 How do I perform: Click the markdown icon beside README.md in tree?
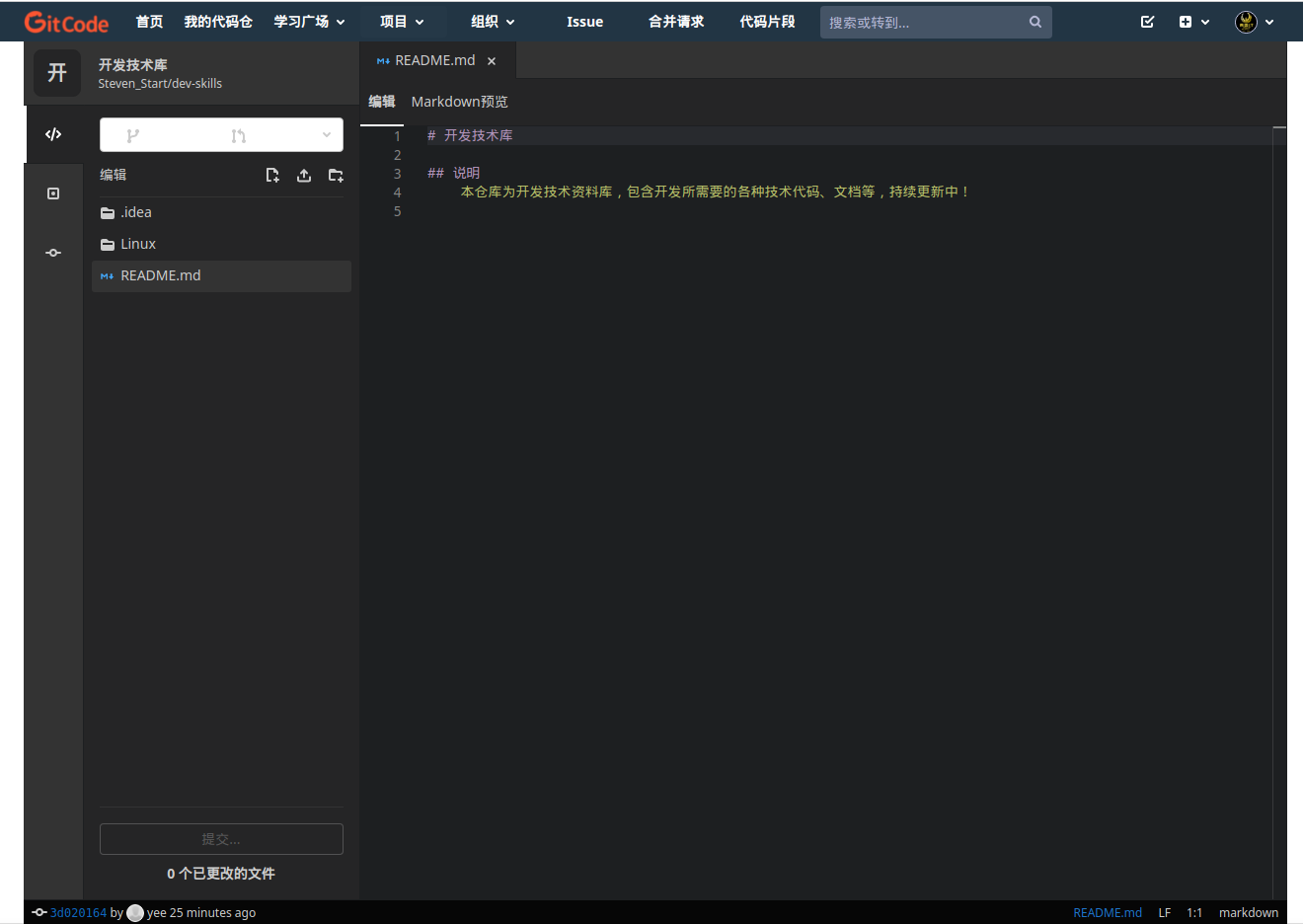108,276
